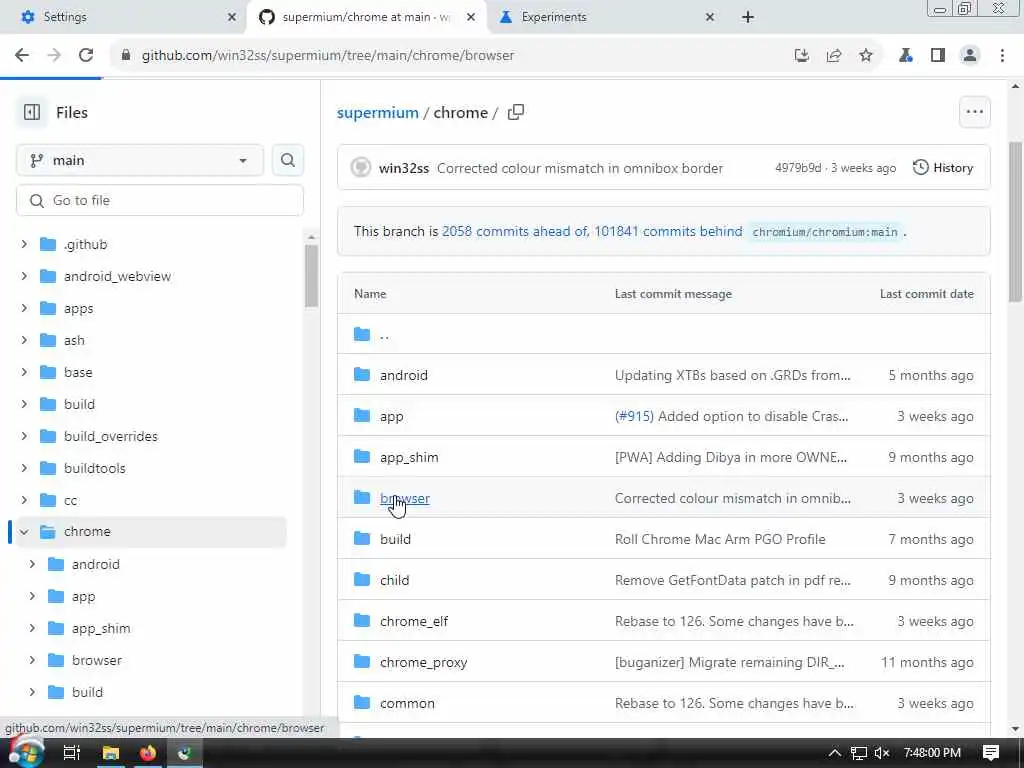Click the search magnifier button beside the branch selector
The width and height of the screenshot is (1024, 768).
point(287,160)
